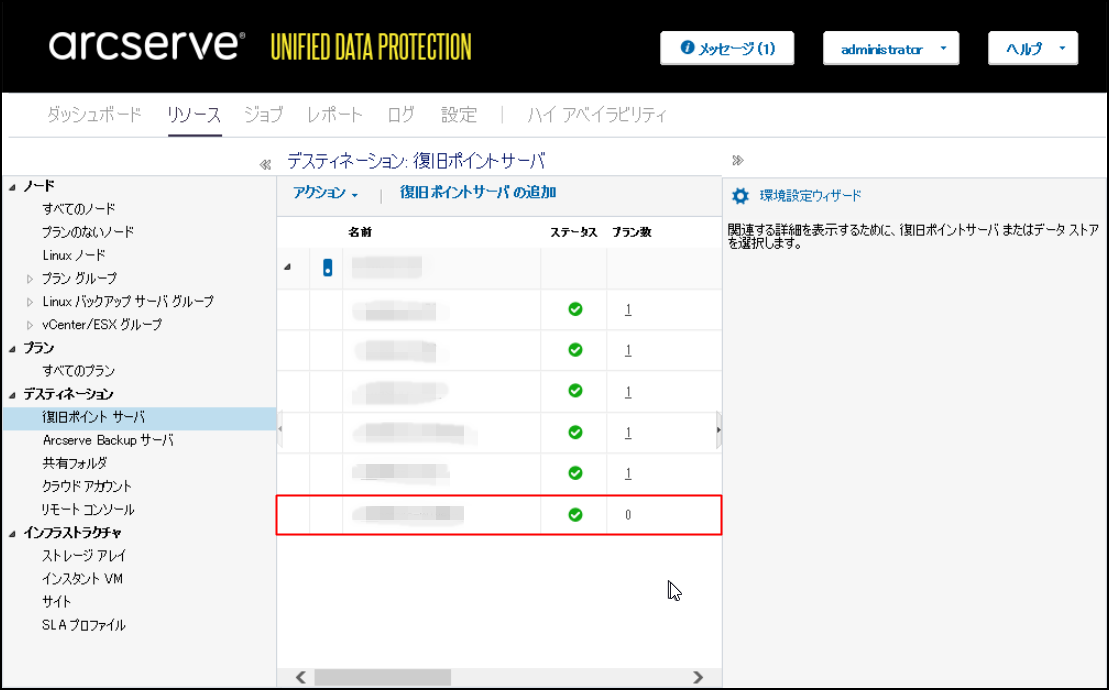Screen dimensions: 1109x690
Task: Open the アクション dropdown menu
Action: pos(325,193)
